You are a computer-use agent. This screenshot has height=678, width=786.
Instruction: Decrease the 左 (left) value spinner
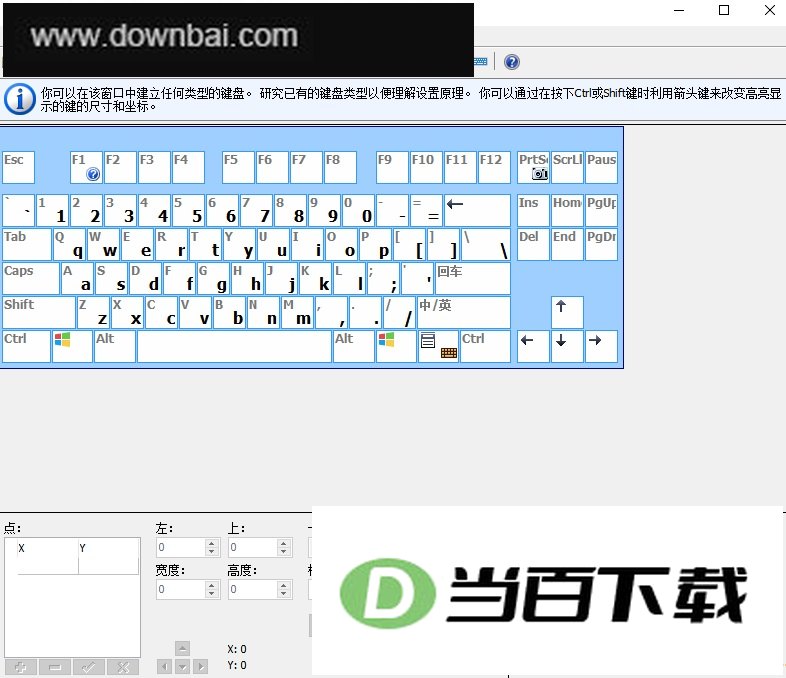[212, 552]
